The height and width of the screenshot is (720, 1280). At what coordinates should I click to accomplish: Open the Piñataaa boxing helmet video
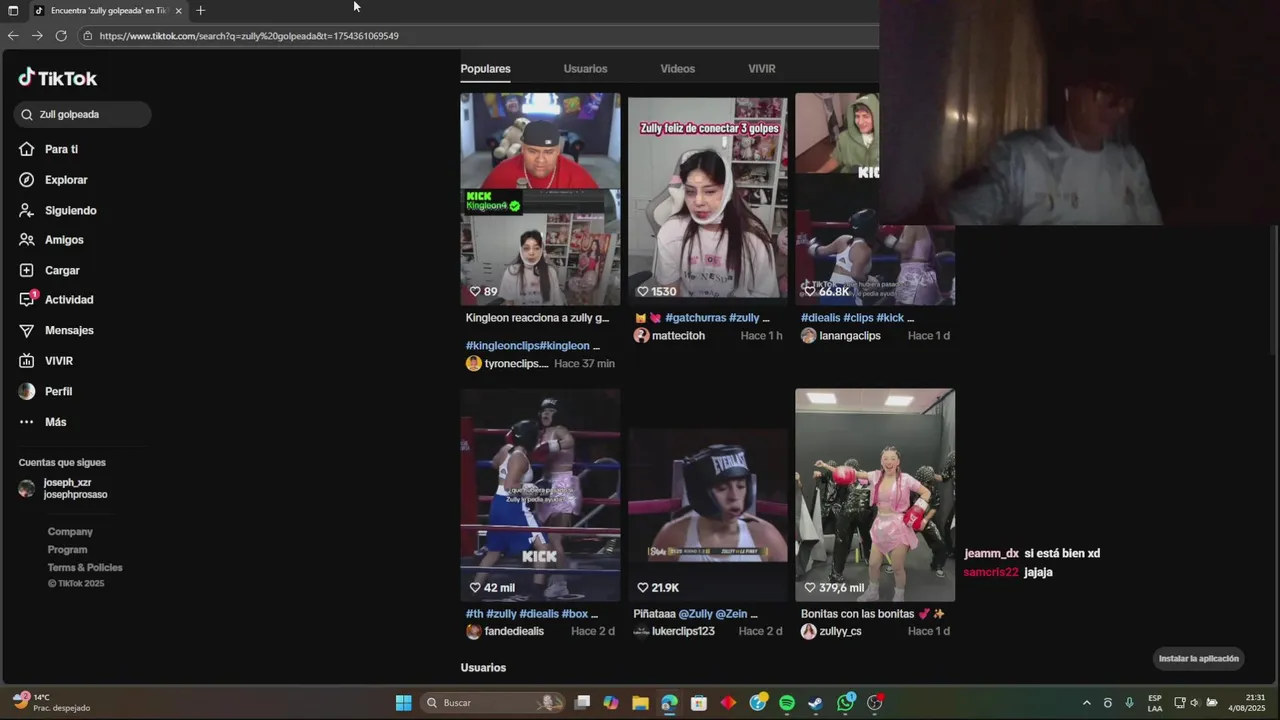pyautogui.click(x=707, y=495)
